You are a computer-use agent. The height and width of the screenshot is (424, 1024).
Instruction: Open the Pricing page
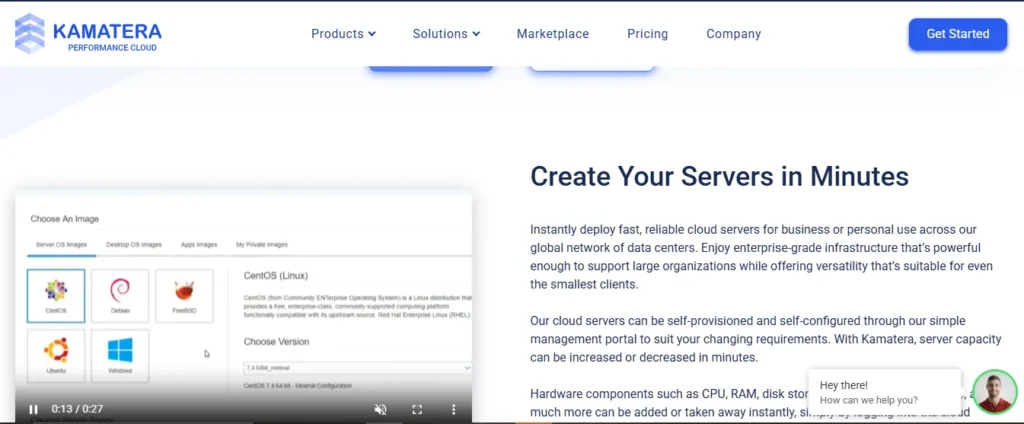[647, 34]
